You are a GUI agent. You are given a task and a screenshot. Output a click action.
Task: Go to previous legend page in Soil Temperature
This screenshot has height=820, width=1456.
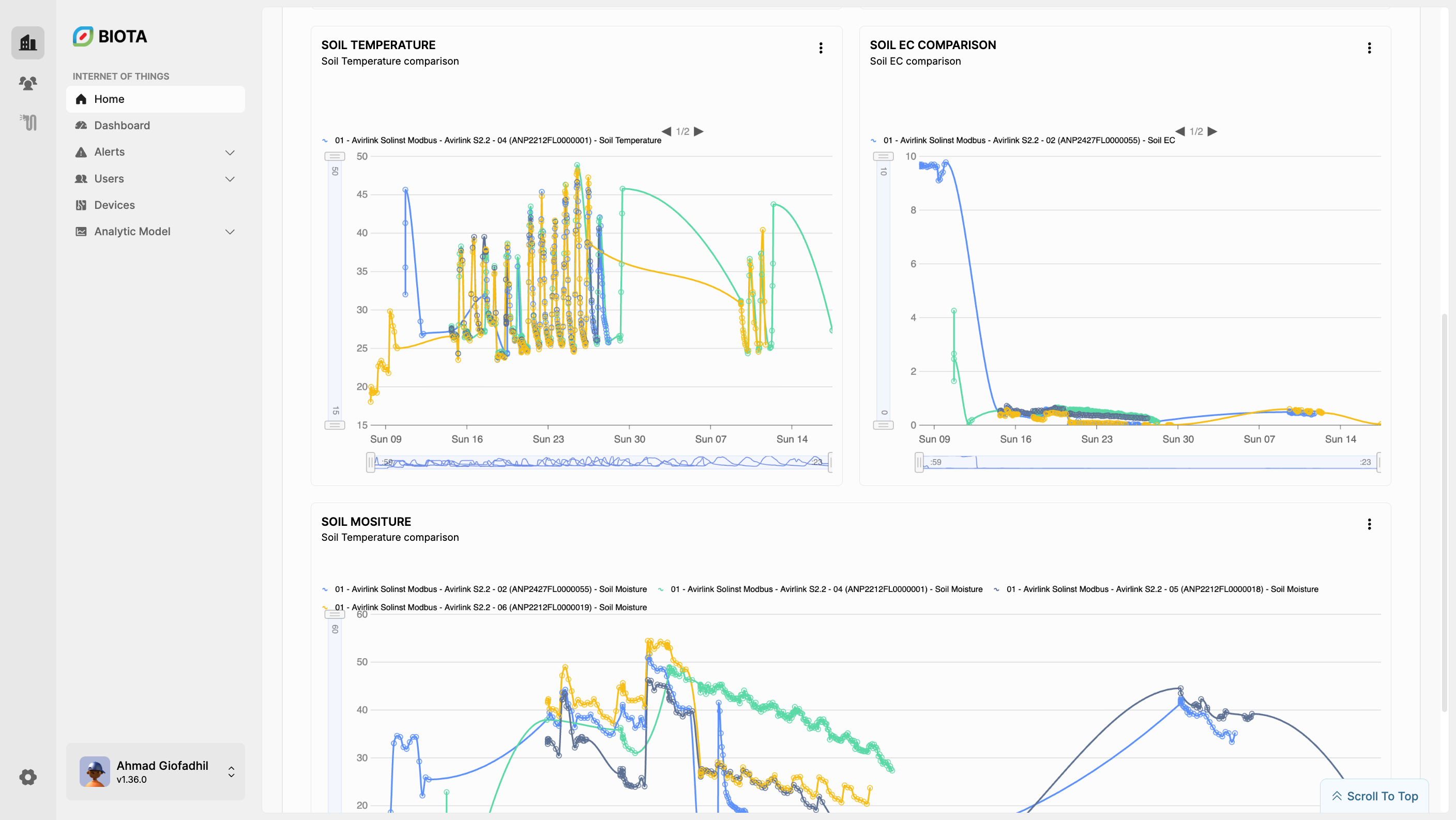[x=666, y=131]
